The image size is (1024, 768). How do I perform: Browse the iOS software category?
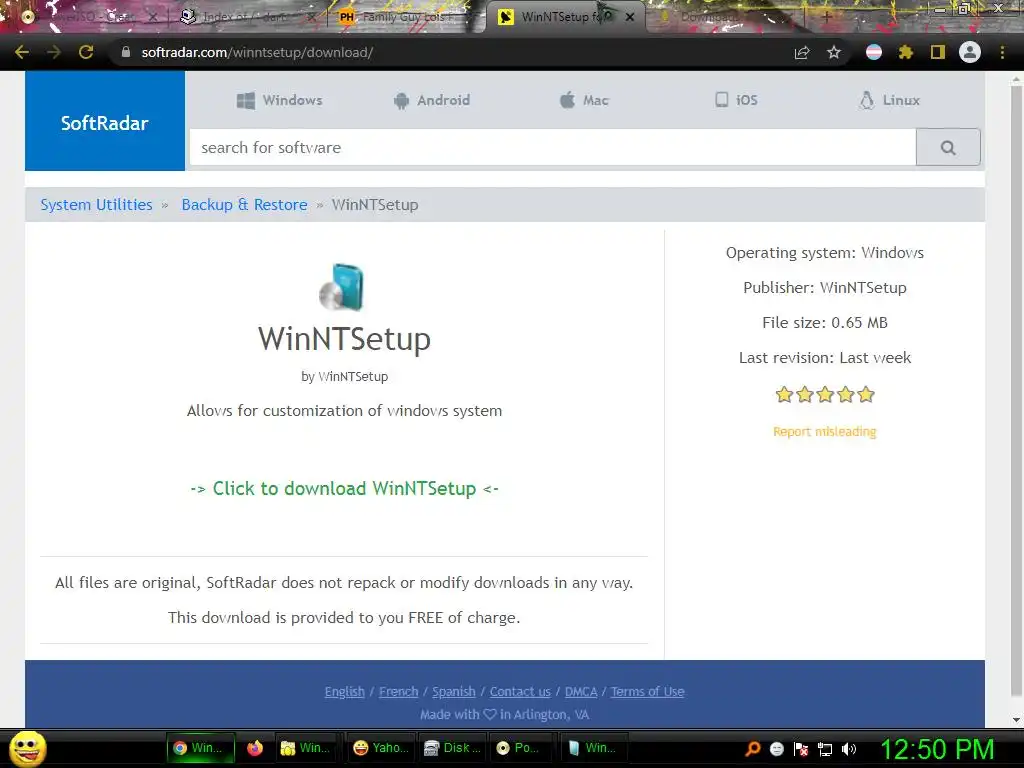pos(736,100)
